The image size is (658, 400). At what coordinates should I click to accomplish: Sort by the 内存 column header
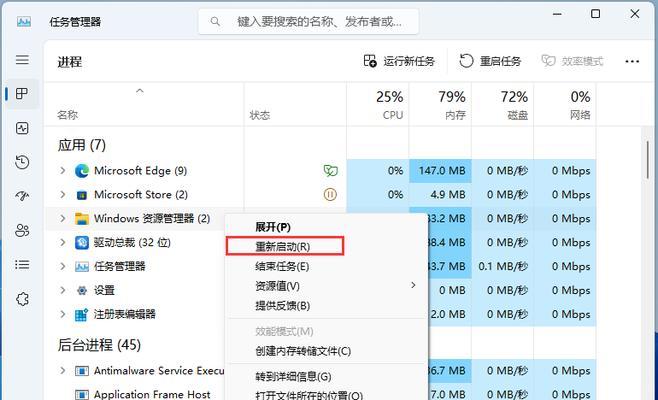(x=440, y=105)
